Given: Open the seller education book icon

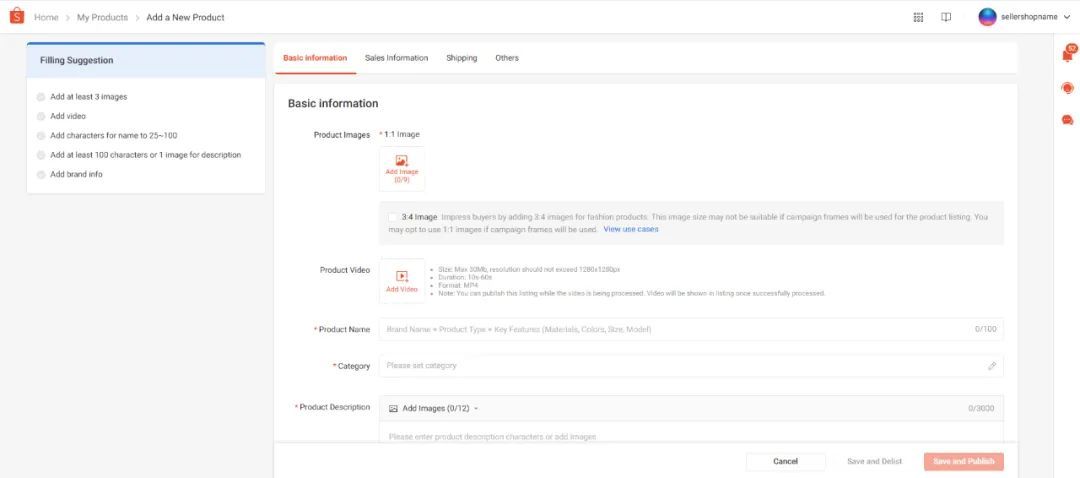Looking at the screenshot, I should 946,17.
